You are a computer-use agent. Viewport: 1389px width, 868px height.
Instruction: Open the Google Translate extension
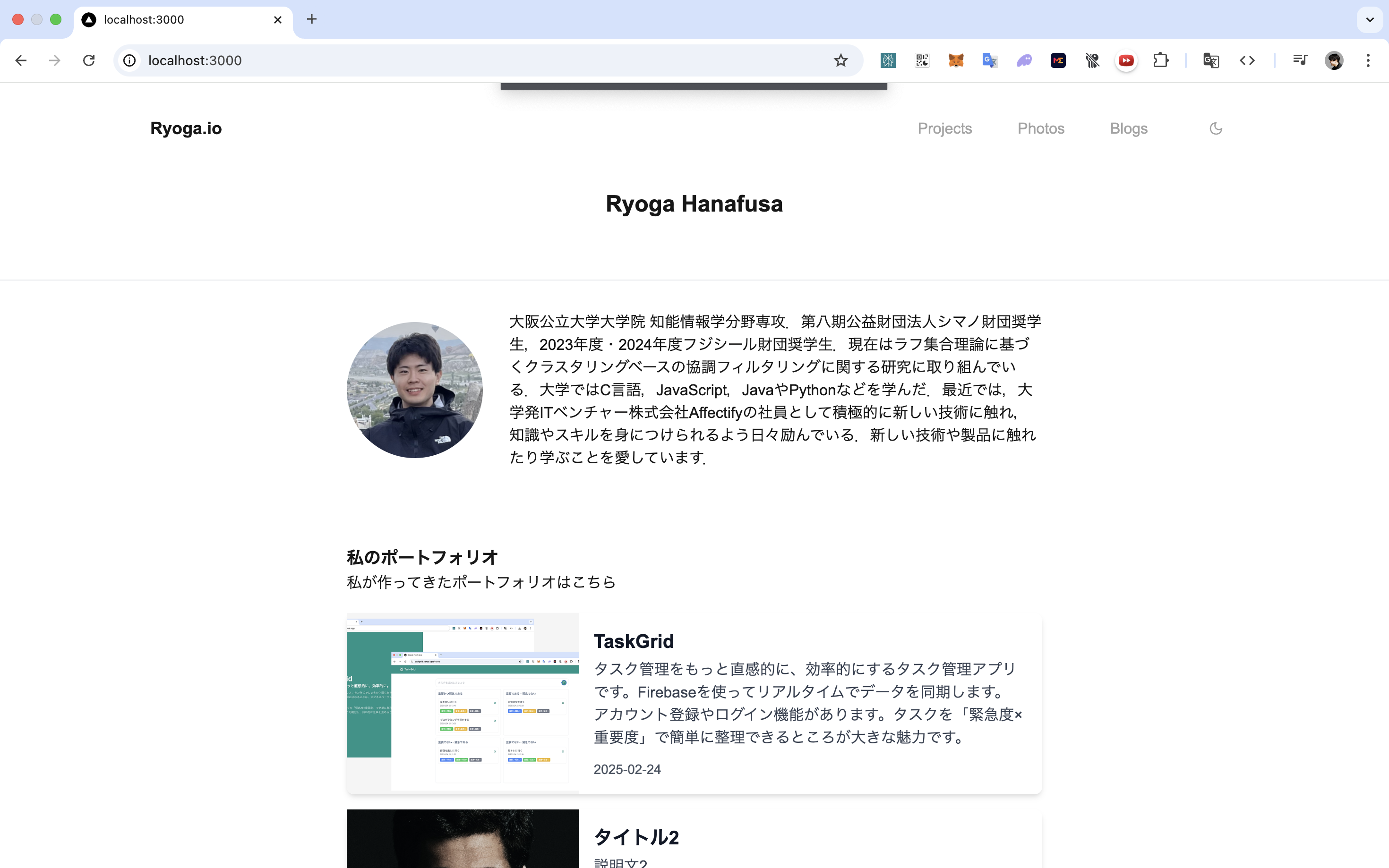[x=989, y=60]
